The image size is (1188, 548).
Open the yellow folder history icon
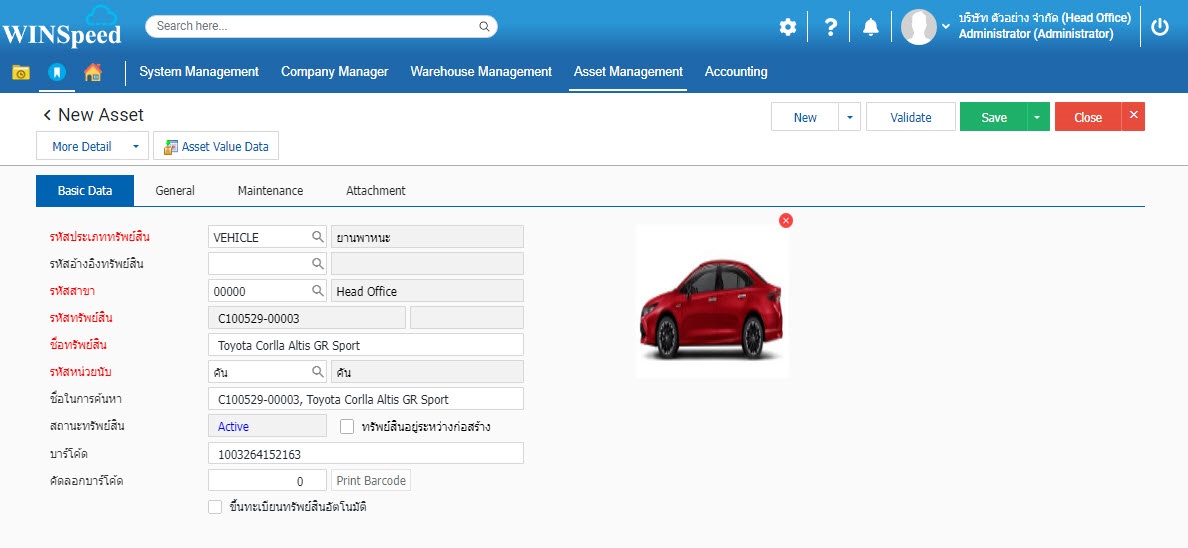tap(21, 72)
